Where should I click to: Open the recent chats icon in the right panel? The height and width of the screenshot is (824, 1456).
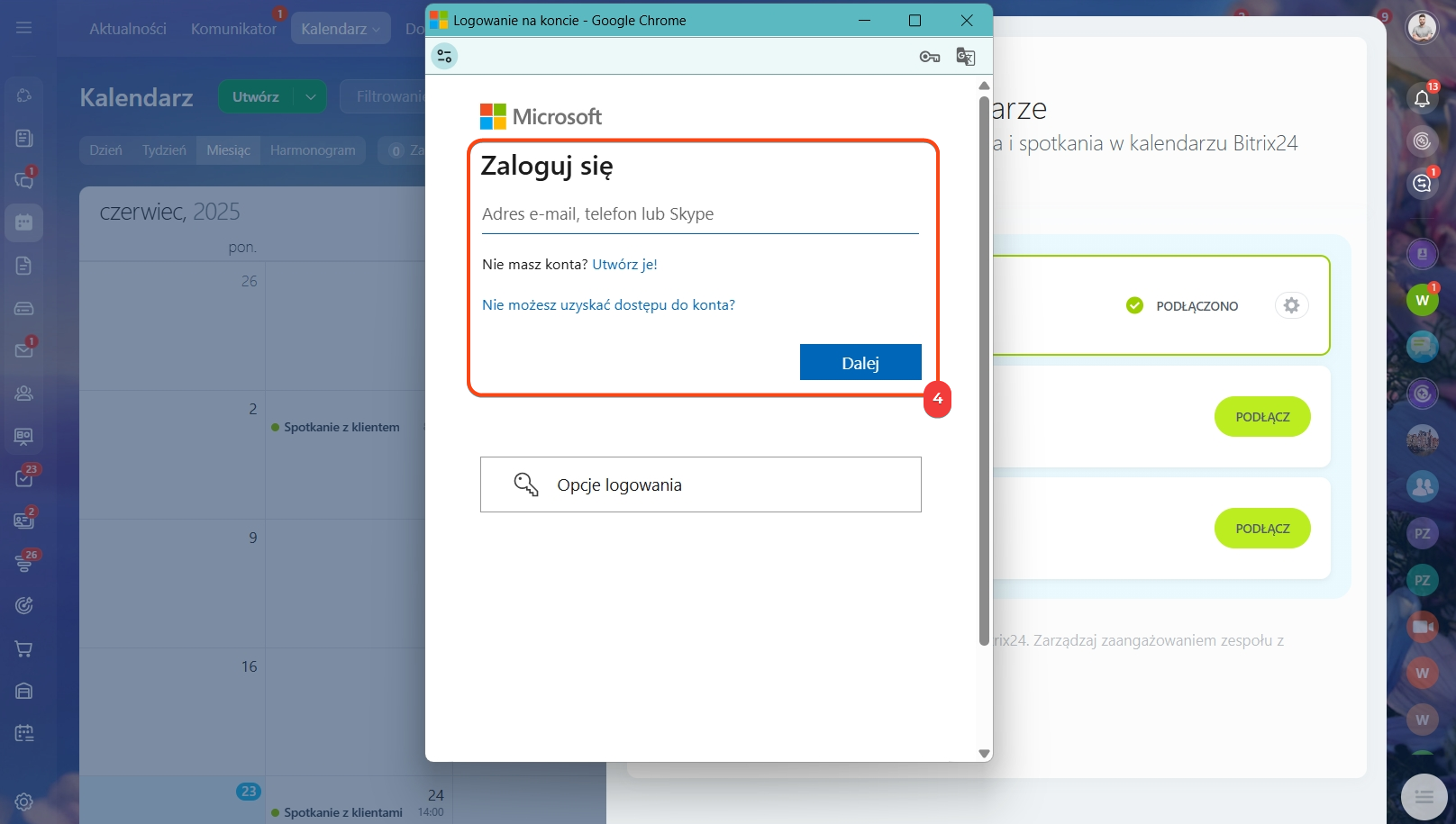click(1423, 184)
